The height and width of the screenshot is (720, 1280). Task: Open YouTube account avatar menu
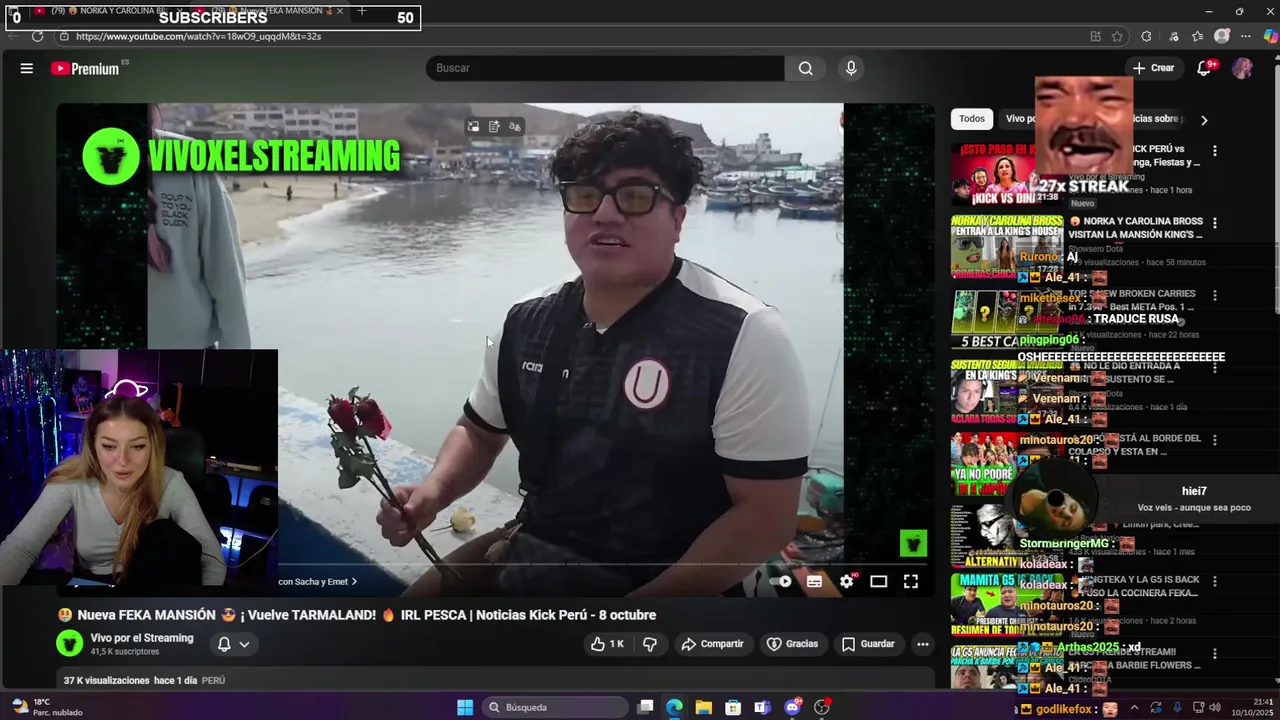tap(1242, 68)
